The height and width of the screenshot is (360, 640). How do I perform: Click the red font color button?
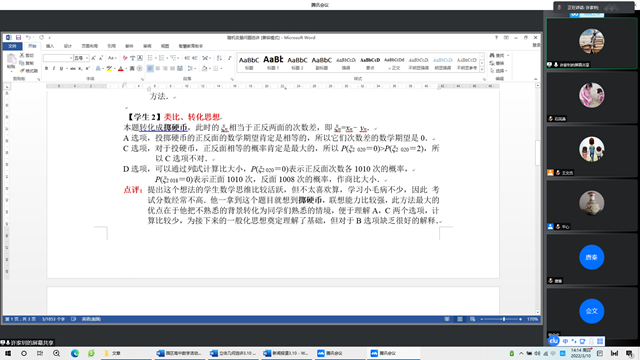pos(120,69)
